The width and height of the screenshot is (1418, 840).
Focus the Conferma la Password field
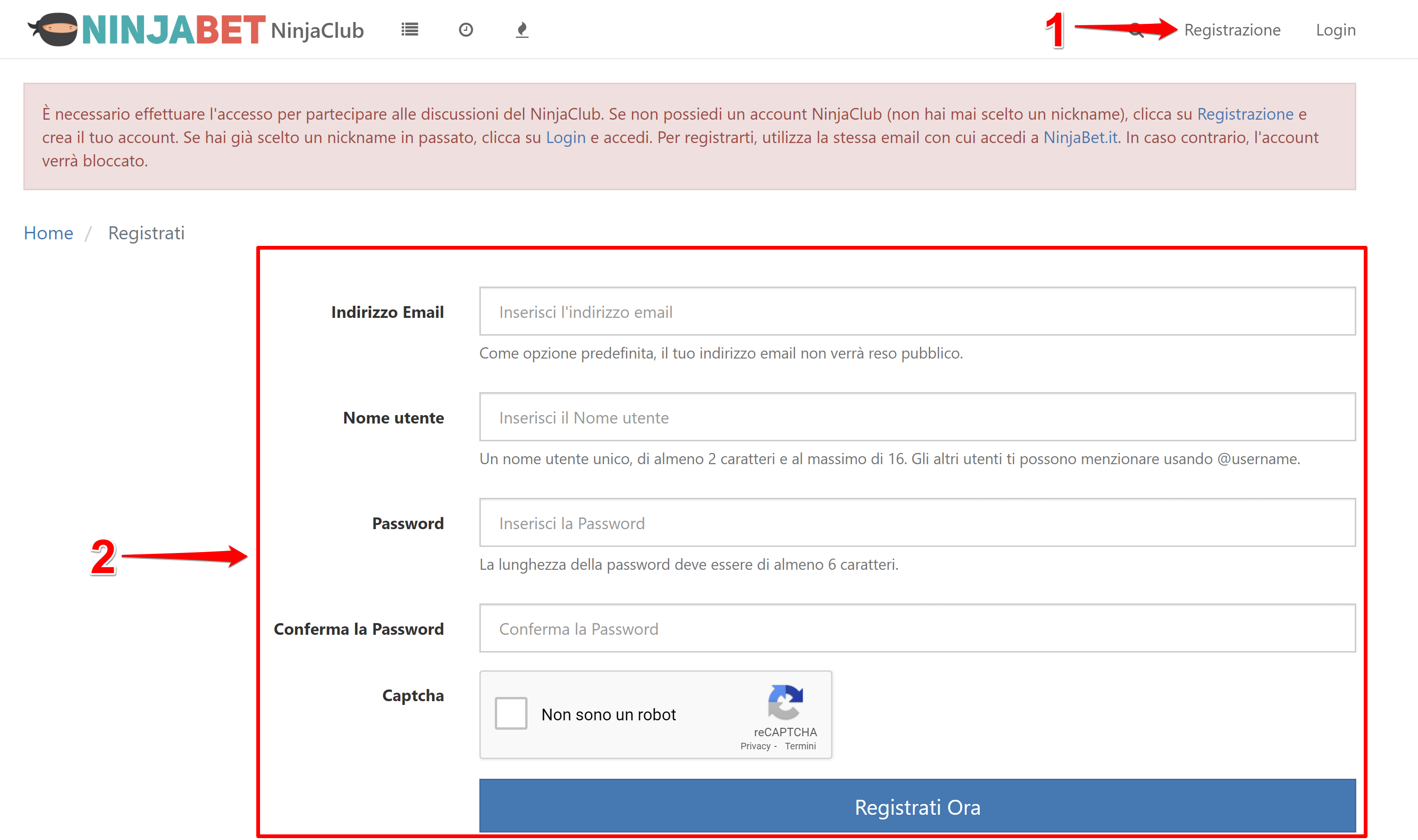click(x=918, y=628)
